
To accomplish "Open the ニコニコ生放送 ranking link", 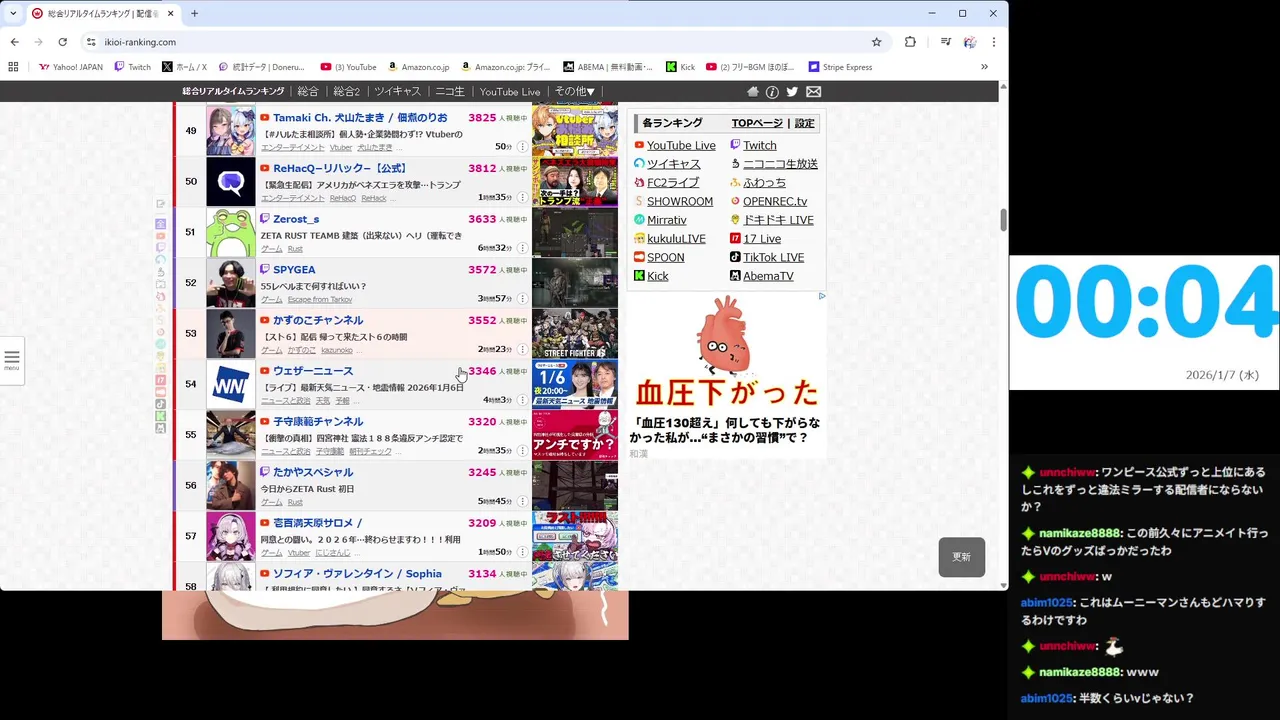I will pyautogui.click(x=780, y=164).
